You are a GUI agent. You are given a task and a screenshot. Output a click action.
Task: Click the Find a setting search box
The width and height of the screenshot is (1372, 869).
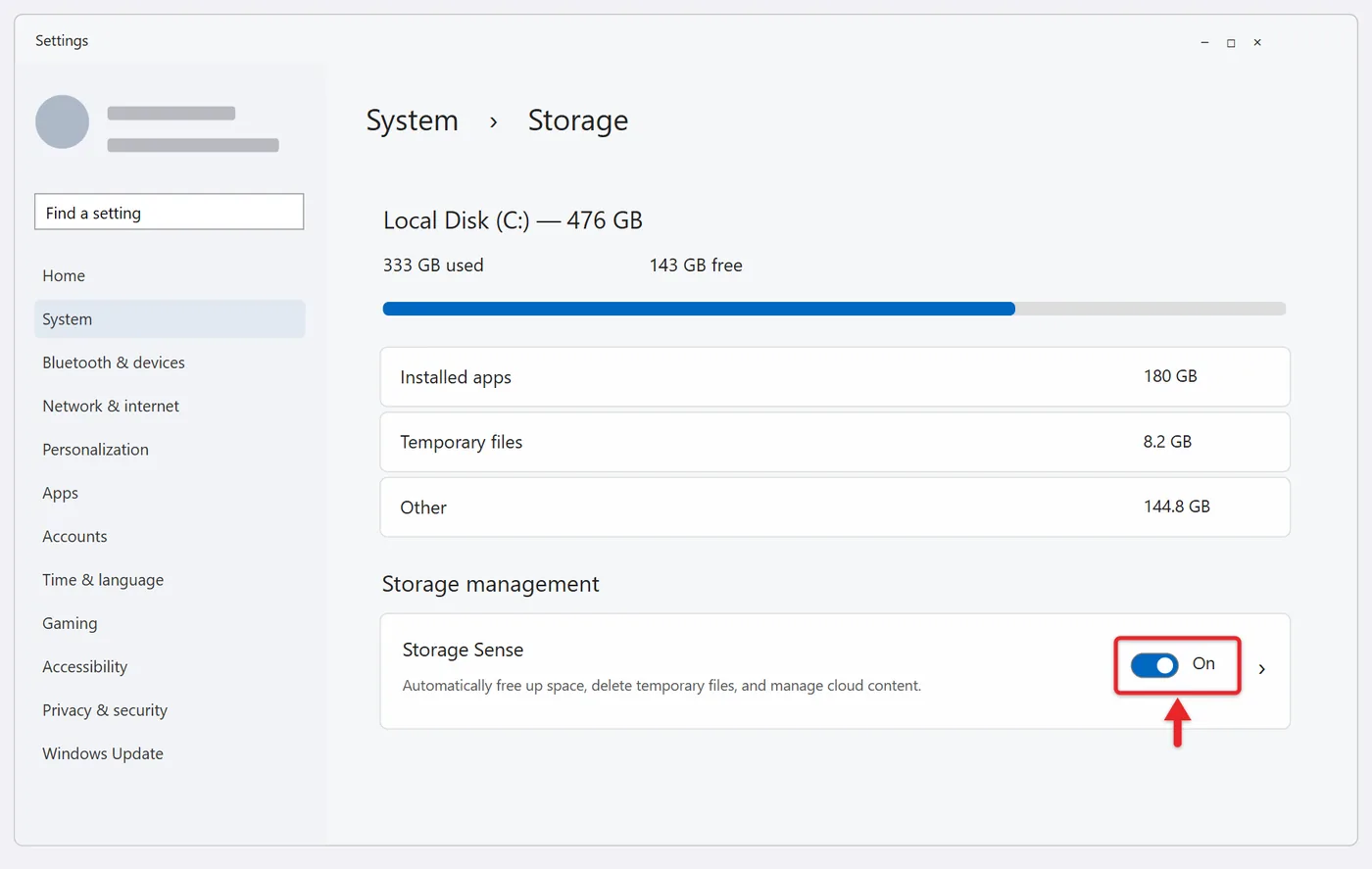(169, 212)
